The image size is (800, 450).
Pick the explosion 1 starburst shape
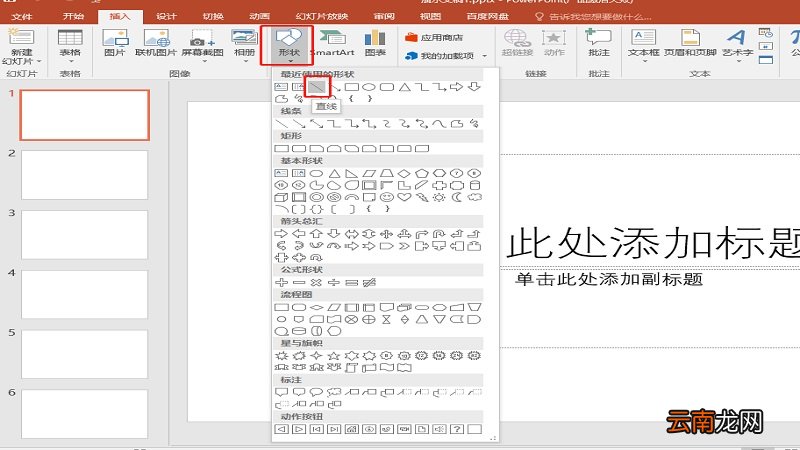[x=281, y=356]
